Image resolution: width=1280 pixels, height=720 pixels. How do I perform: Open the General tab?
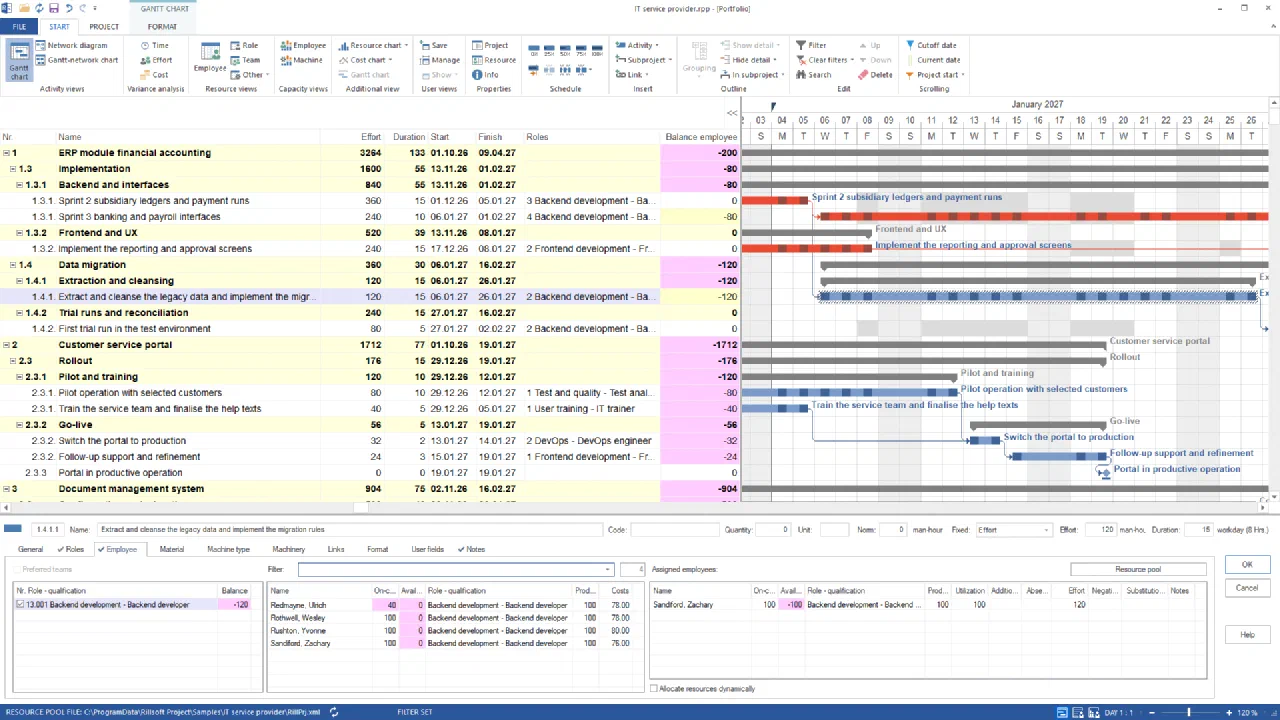[30, 549]
